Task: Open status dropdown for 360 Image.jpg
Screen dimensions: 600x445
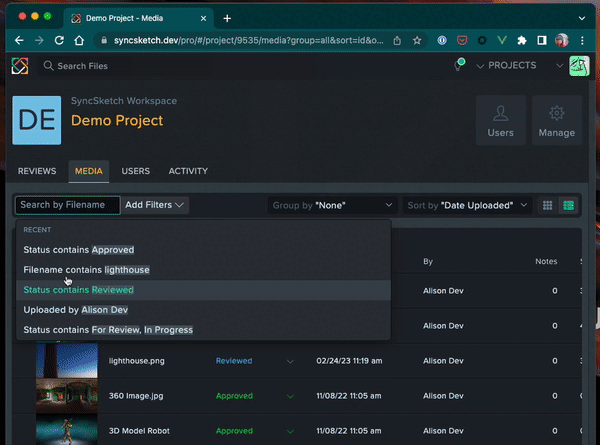Action: [290, 396]
